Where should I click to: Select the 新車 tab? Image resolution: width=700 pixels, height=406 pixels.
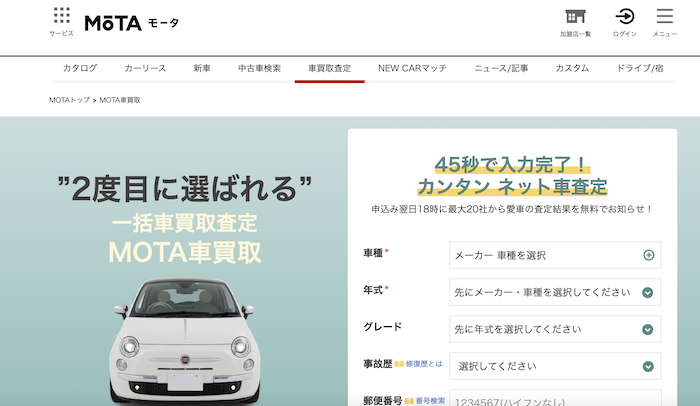[202, 68]
